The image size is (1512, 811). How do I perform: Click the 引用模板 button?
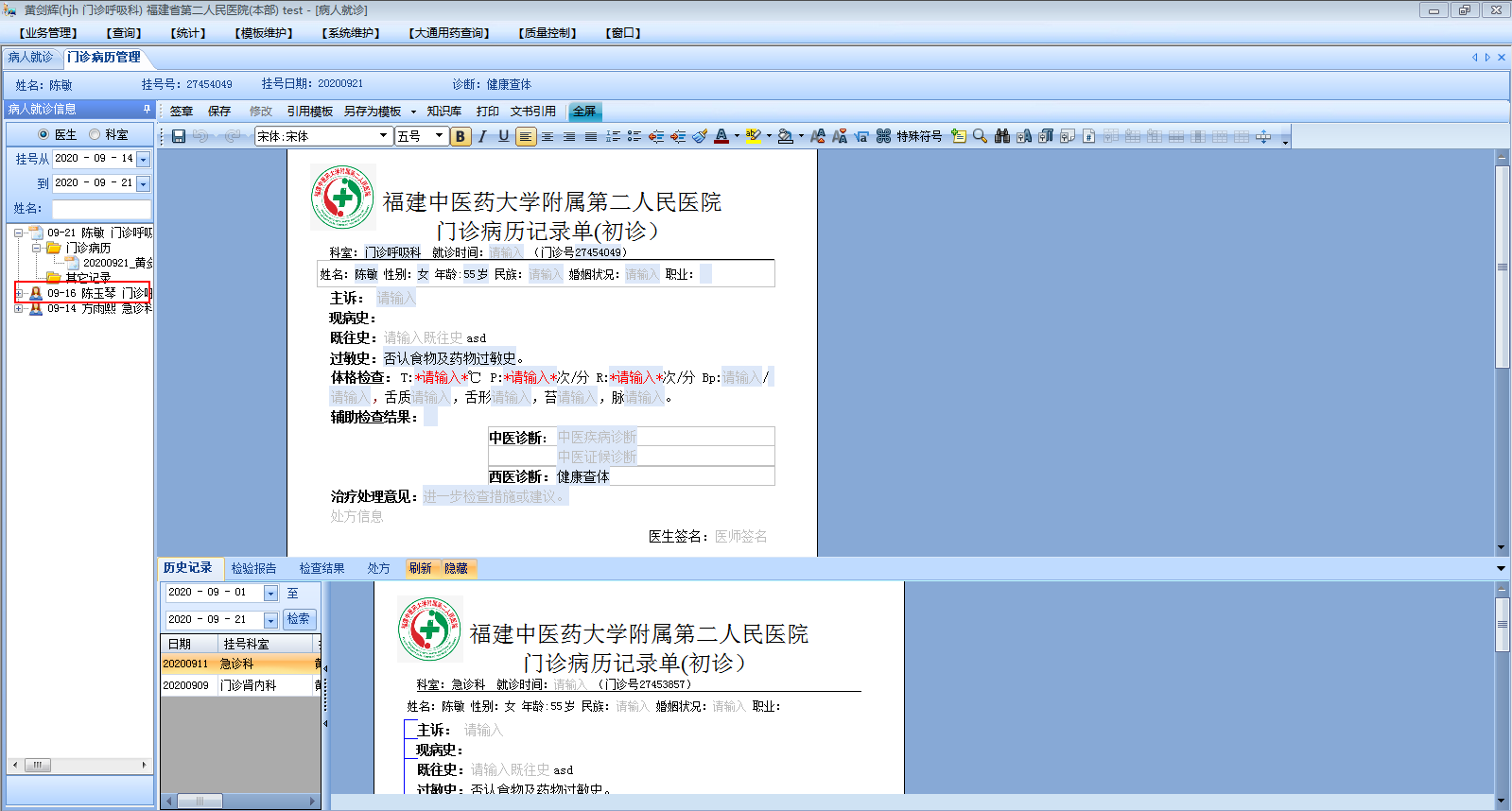pos(310,112)
